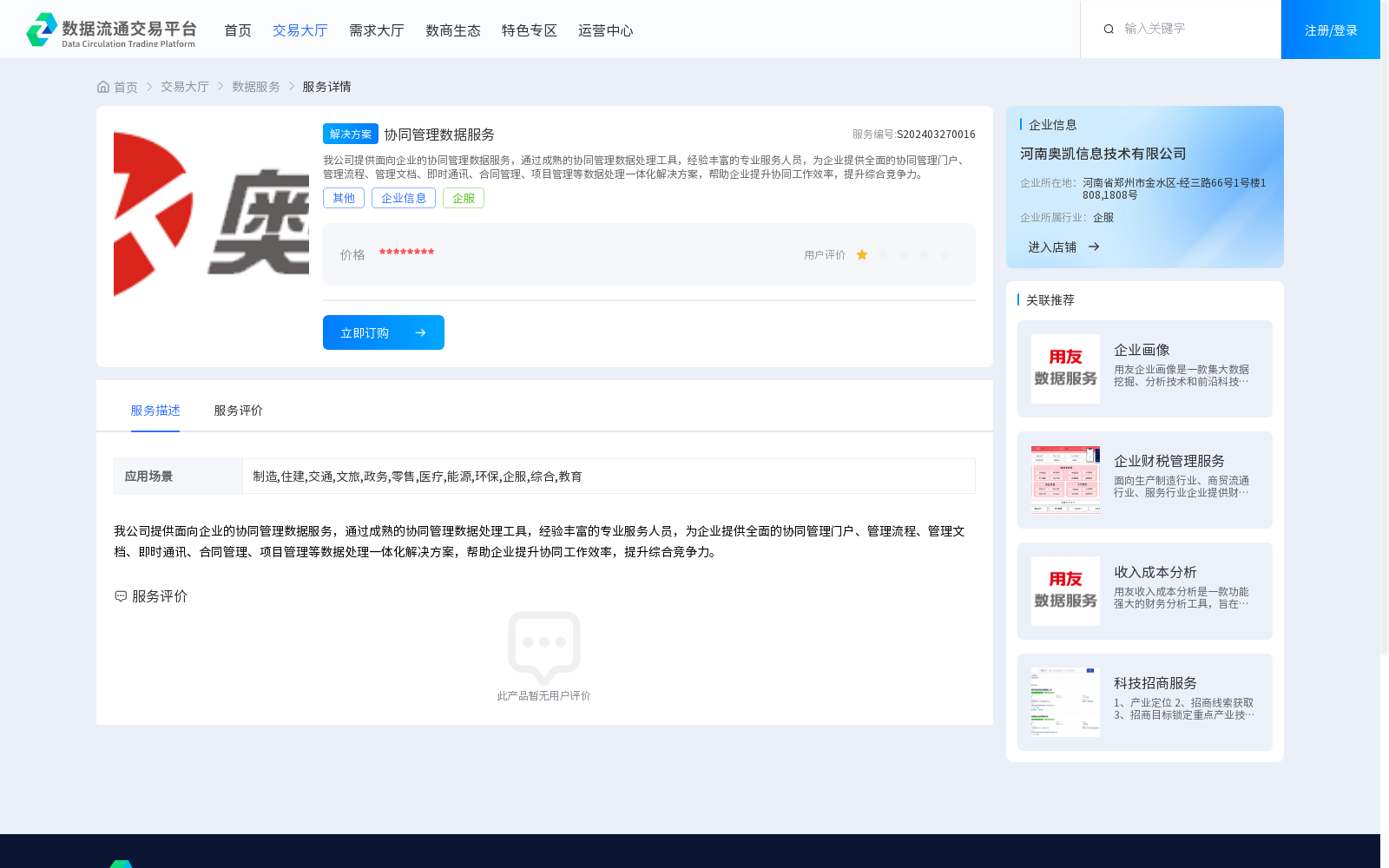
Task: Click the first rating star
Action: coord(862,254)
